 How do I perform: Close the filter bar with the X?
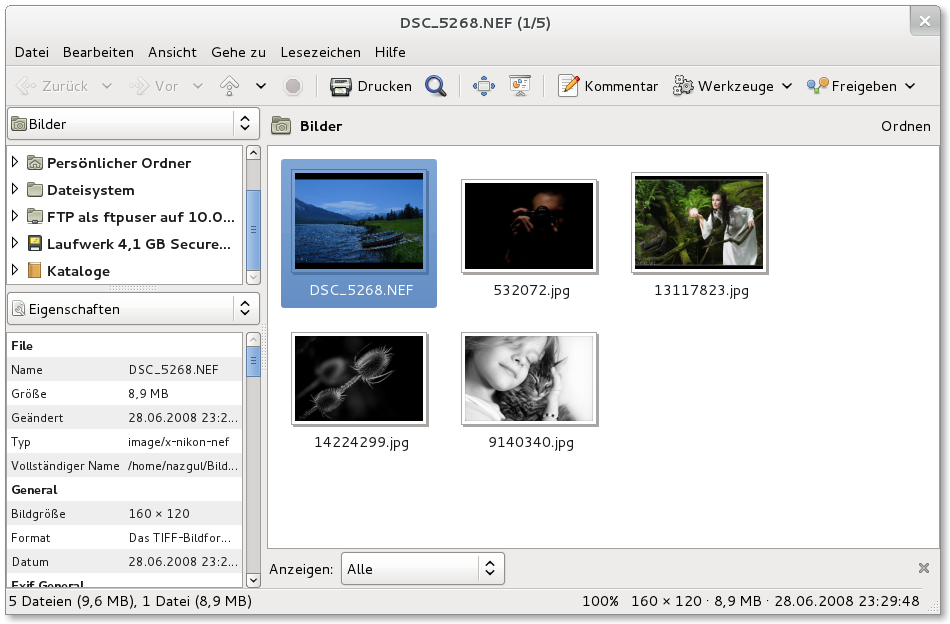pos(924,568)
